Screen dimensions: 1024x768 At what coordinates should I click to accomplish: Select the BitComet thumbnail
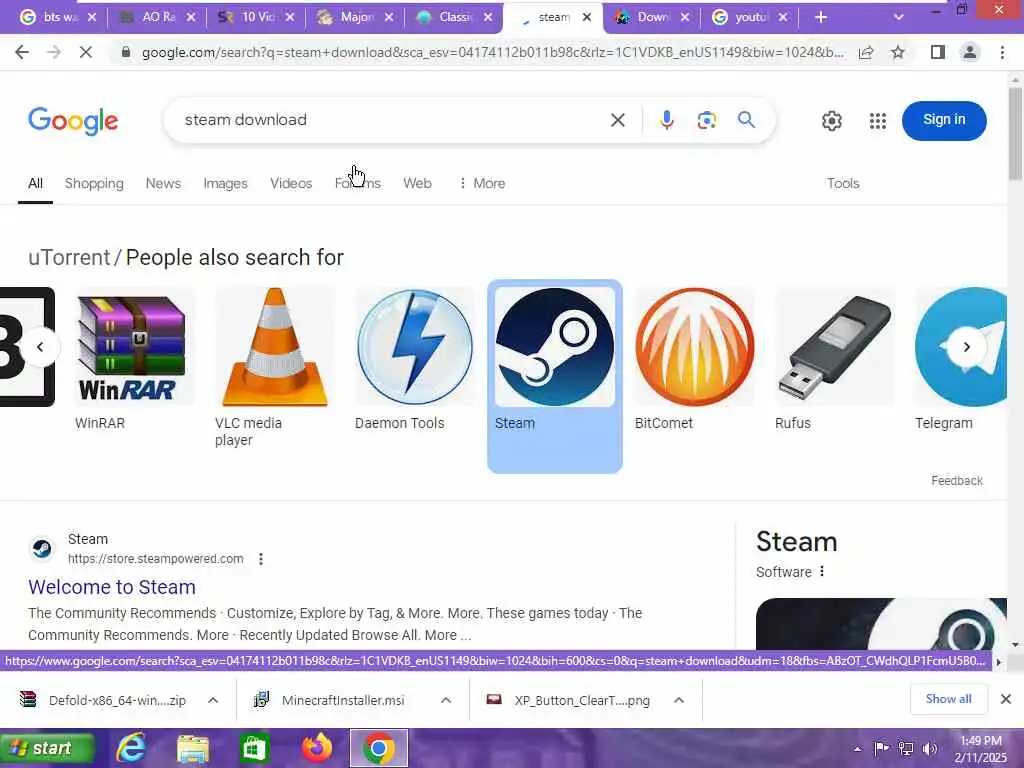pyautogui.click(x=695, y=347)
